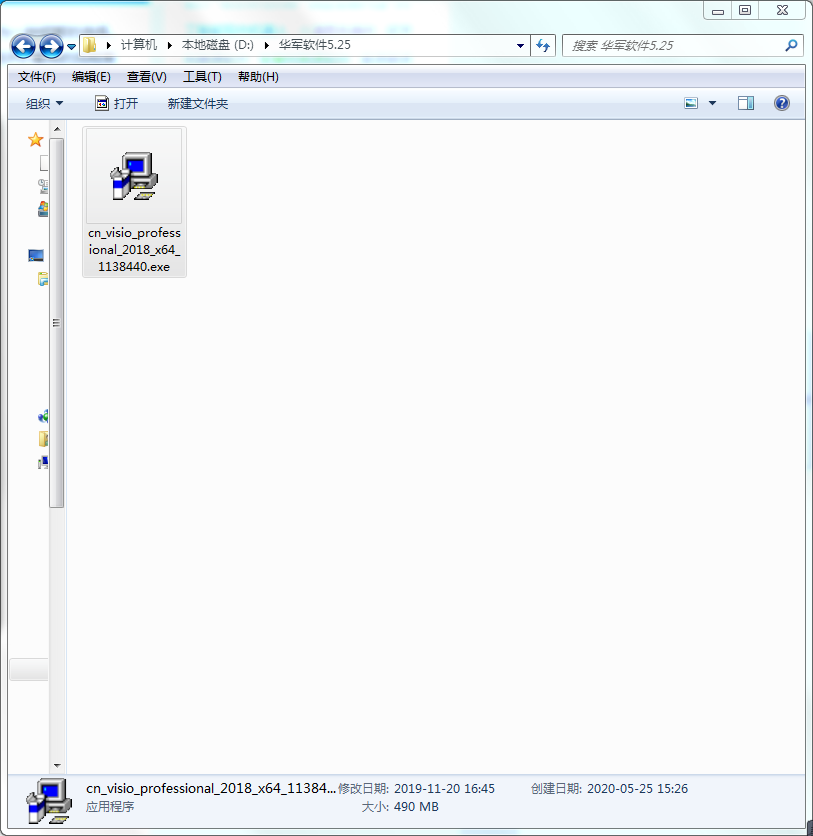Expand the address bar history dropdown
Screen dimensions: 813x836
(x=519, y=45)
